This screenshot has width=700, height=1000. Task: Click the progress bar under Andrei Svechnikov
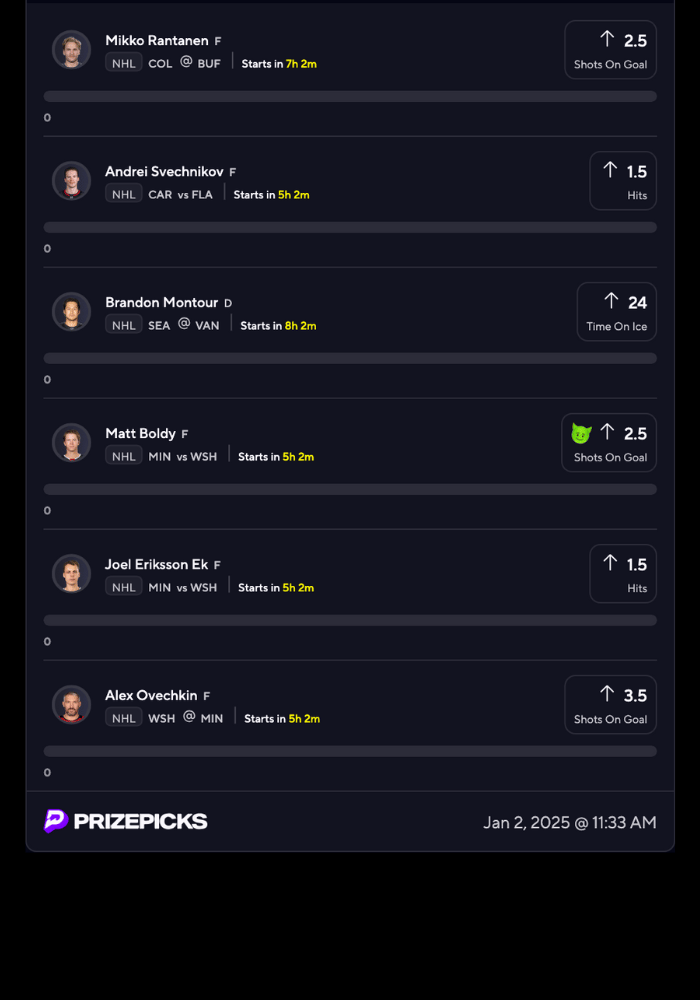(350, 227)
